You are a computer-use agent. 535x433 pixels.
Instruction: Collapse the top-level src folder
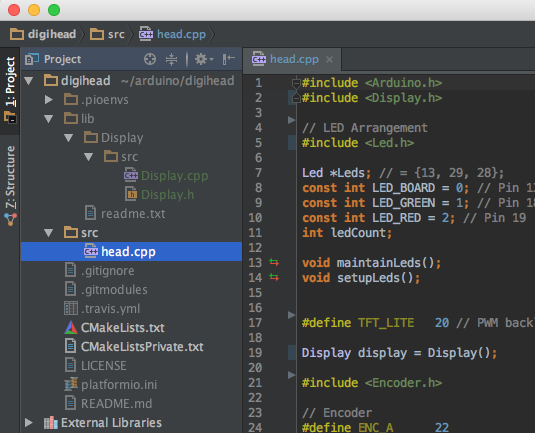49,233
